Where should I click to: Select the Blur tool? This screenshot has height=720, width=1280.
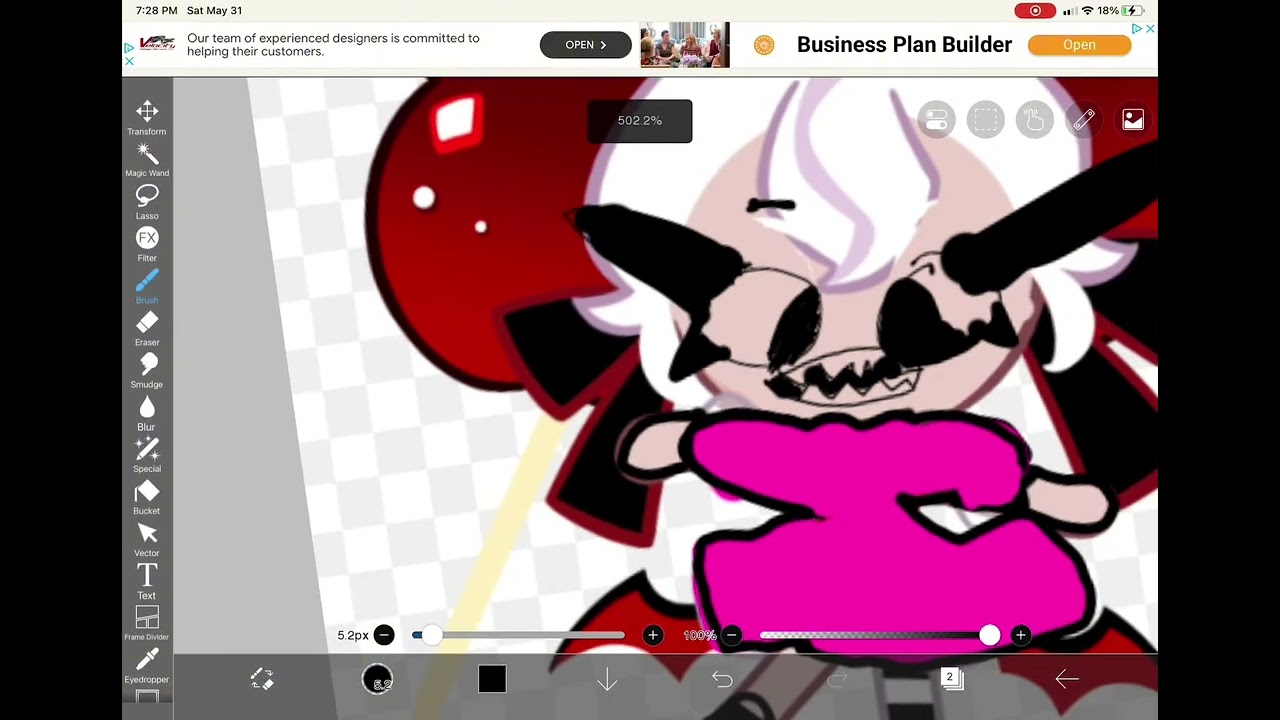point(147,412)
